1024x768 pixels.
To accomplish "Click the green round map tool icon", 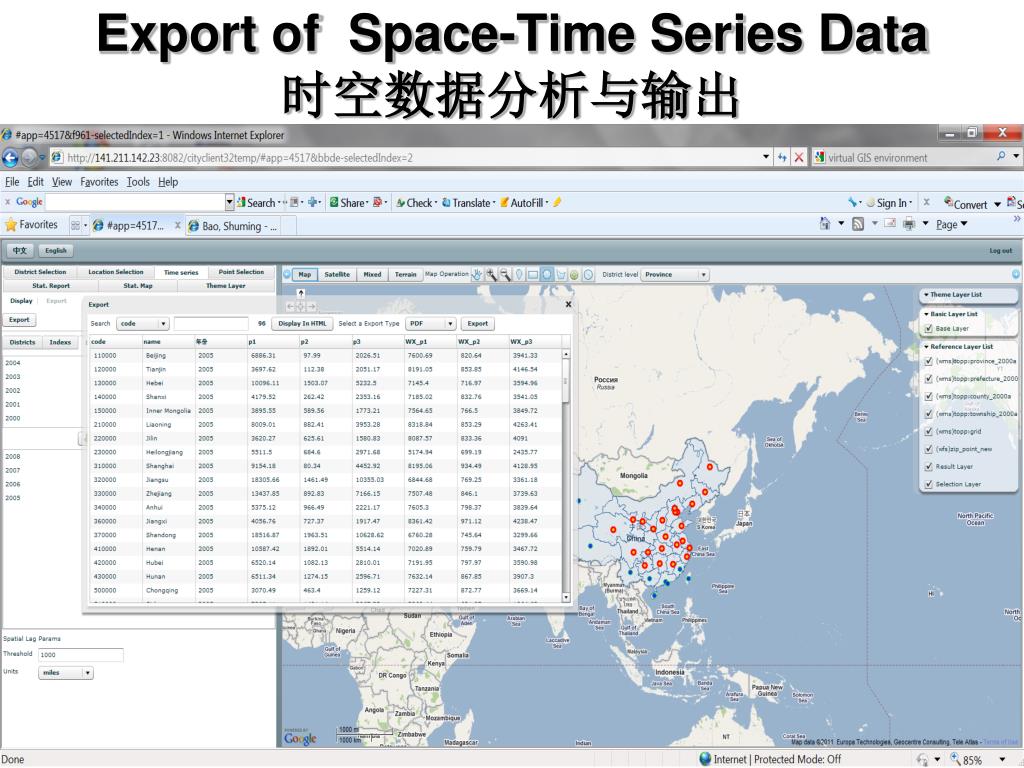I will click(574, 275).
